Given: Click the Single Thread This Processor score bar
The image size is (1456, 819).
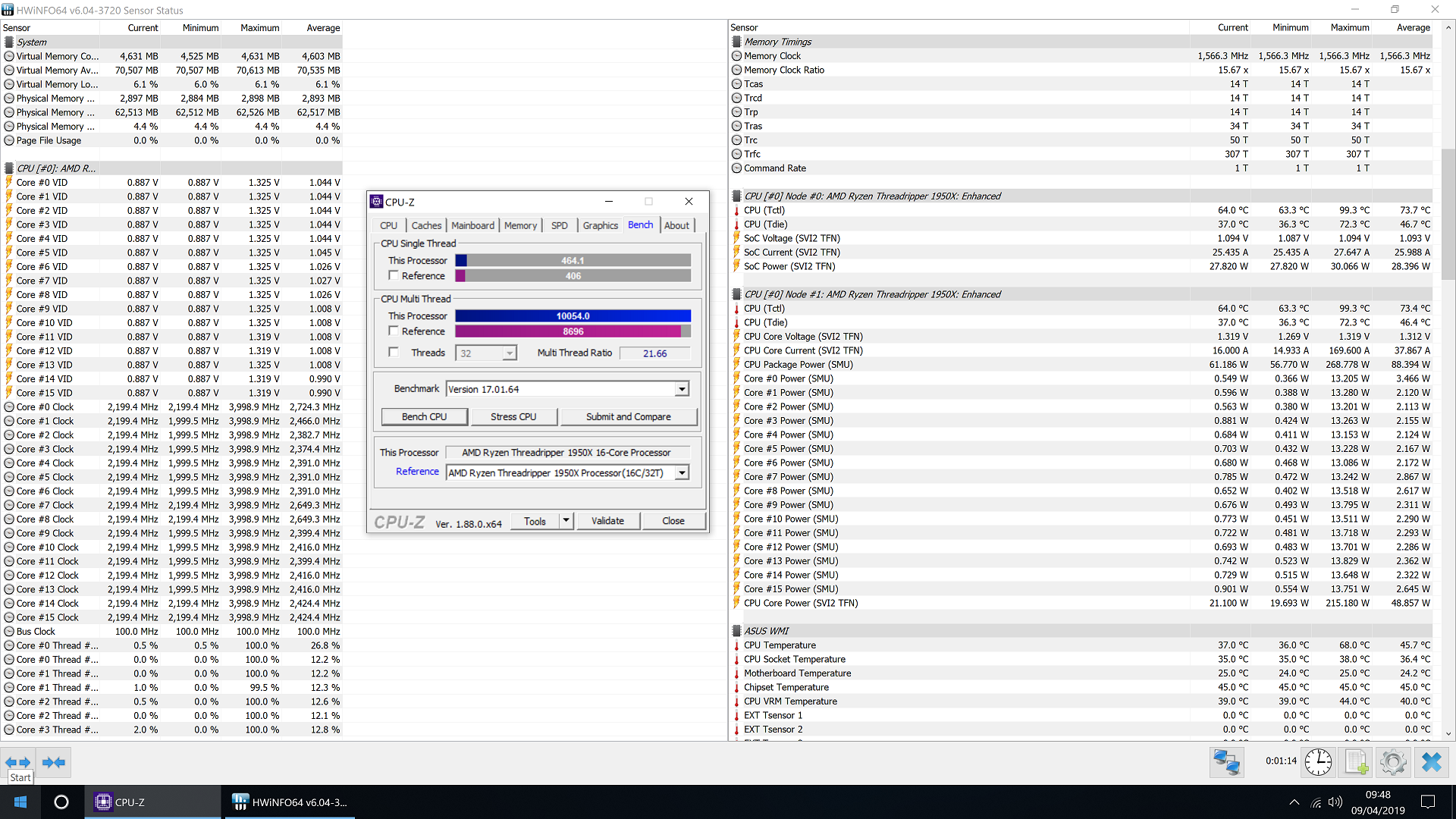Looking at the screenshot, I should click(573, 261).
